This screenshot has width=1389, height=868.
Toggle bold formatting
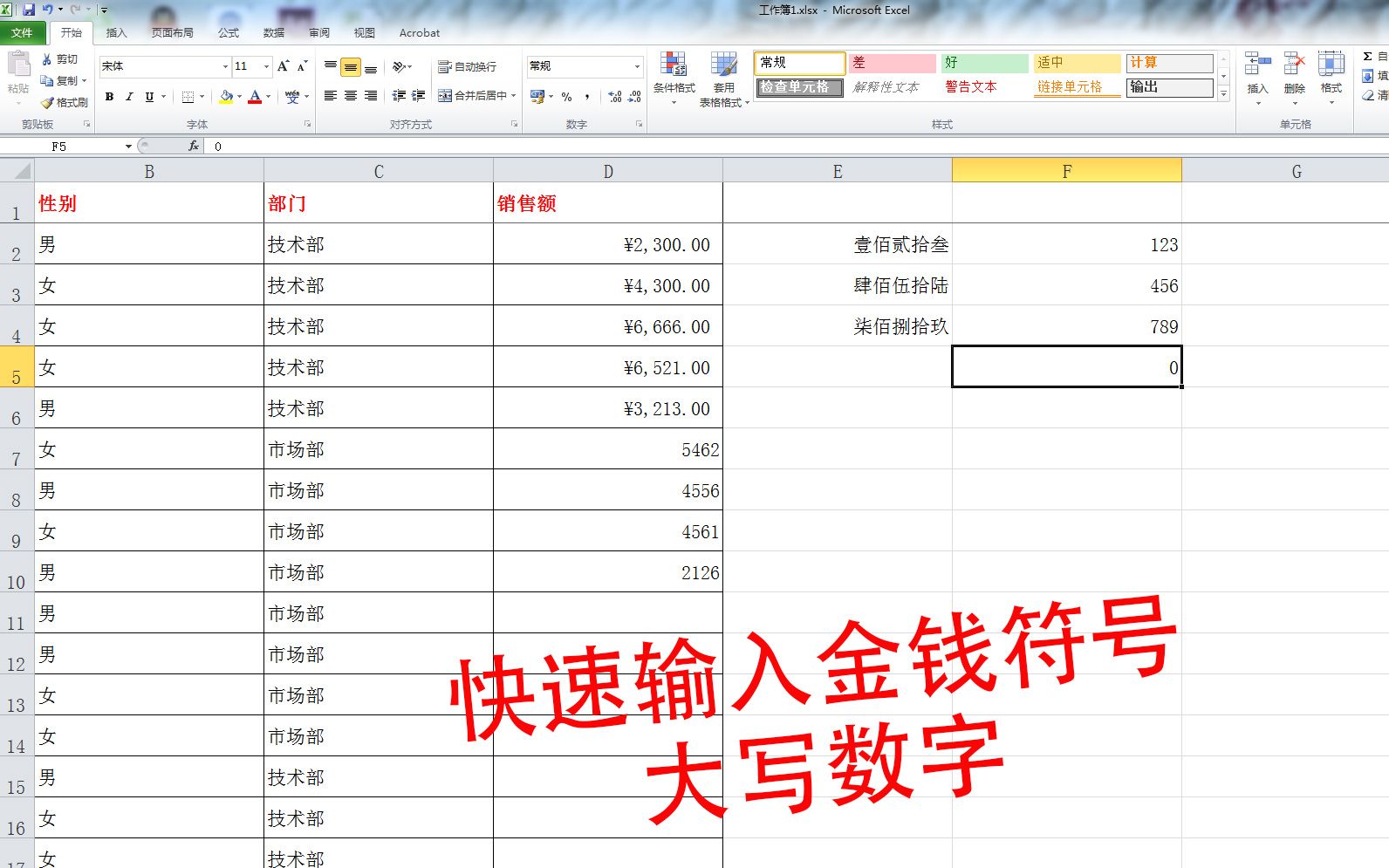coord(109,97)
